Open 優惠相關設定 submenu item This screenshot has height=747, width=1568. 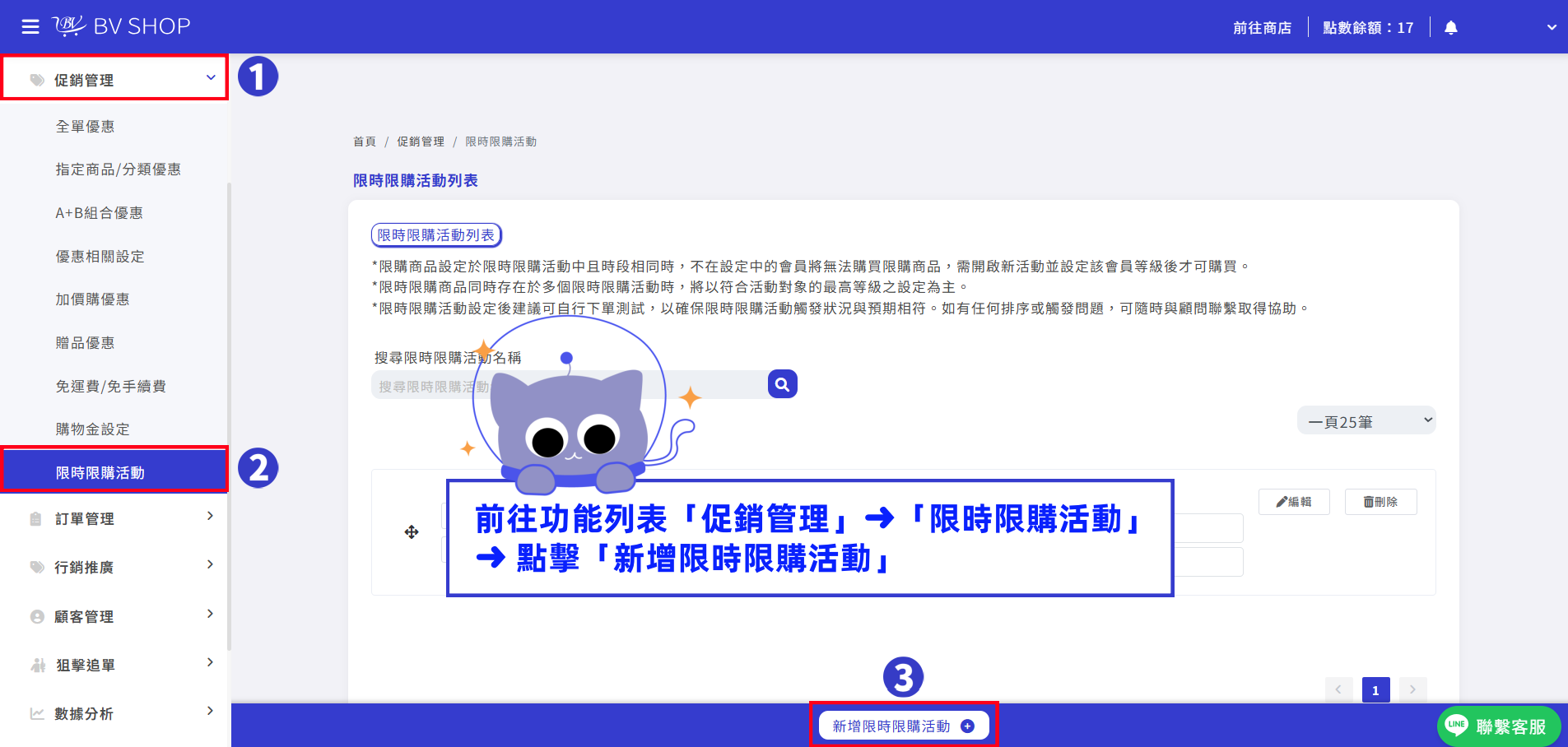(x=100, y=257)
